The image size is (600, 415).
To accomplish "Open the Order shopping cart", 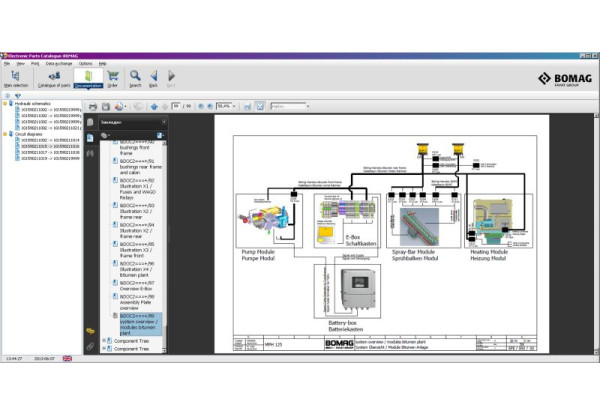I will click(x=113, y=78).
